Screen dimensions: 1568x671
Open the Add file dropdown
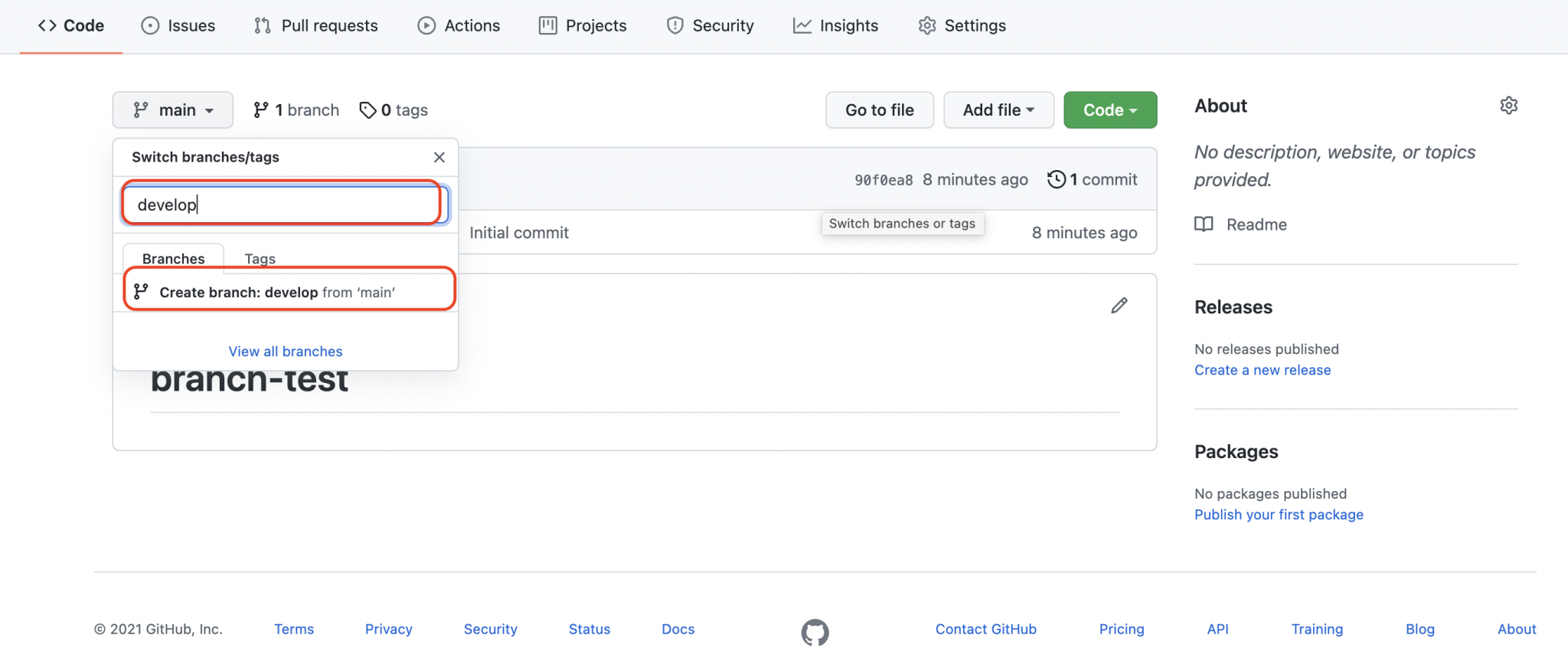[998, 110]
